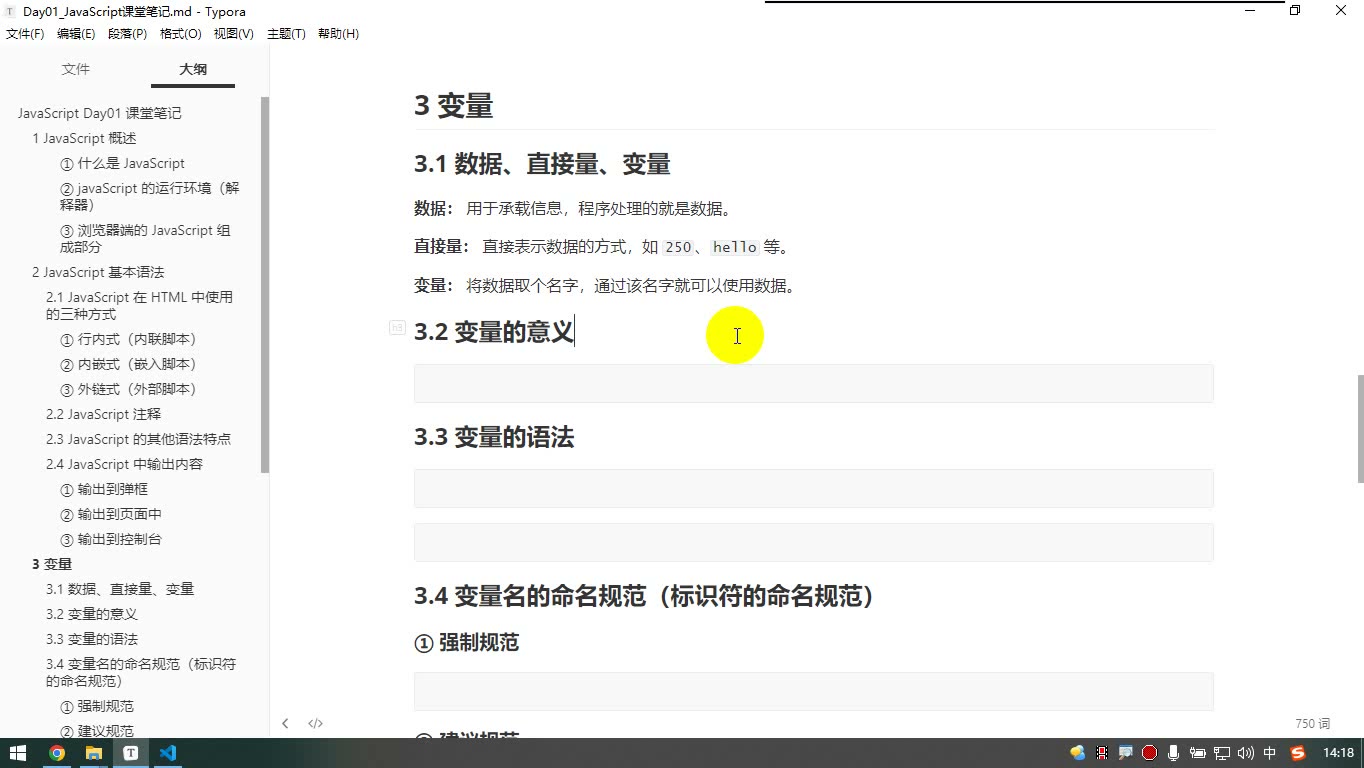Toggle the 中 input language indicator
The image size is (1364, 768).
pyautogui.click(x=1270, y=753)
